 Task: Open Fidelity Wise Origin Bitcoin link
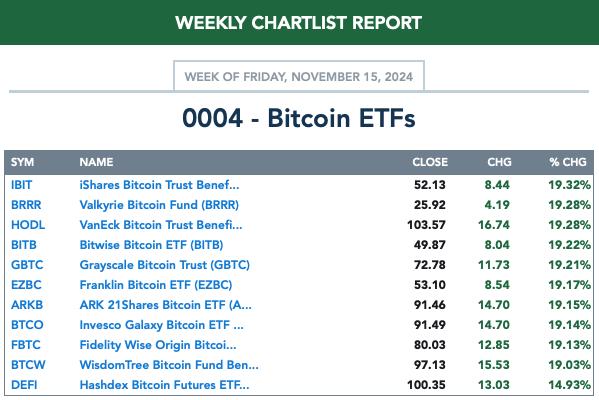(158, 345)
